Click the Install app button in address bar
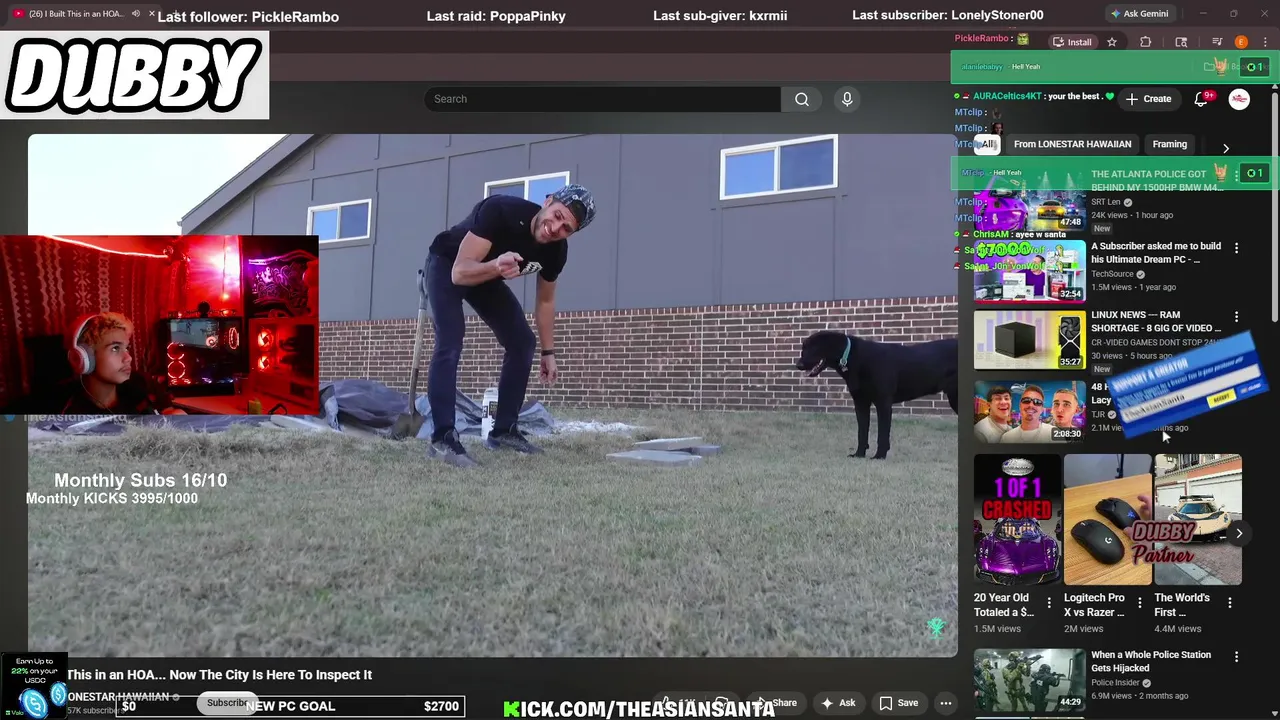Image resolution: width=1280 pixels, height=720 pixels. point(1072,42)
